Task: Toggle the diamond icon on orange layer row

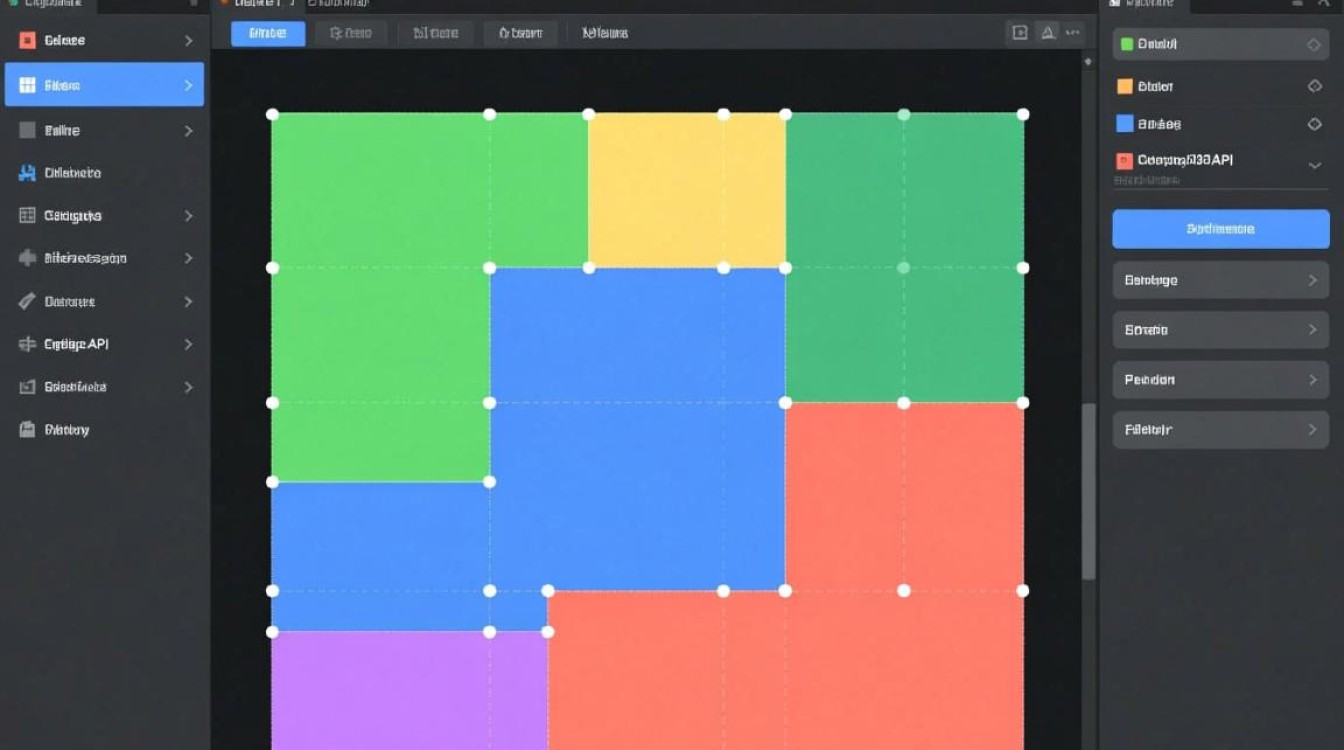Action: pyautogui.click(x=1314, y=87)
